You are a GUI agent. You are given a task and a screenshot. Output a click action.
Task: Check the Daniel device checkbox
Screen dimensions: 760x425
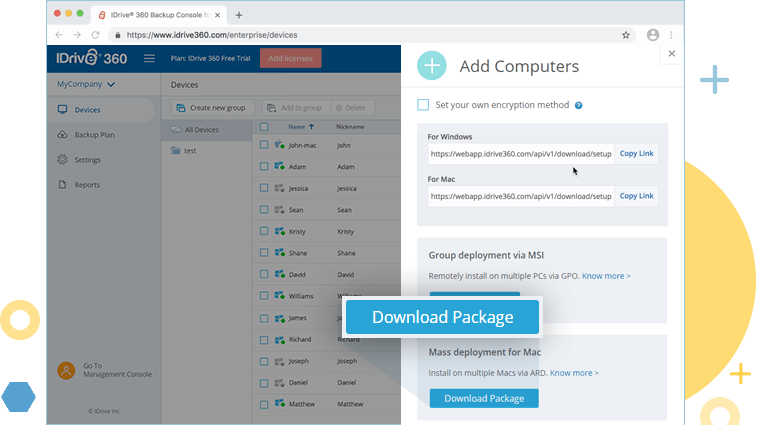pos(264,383)
